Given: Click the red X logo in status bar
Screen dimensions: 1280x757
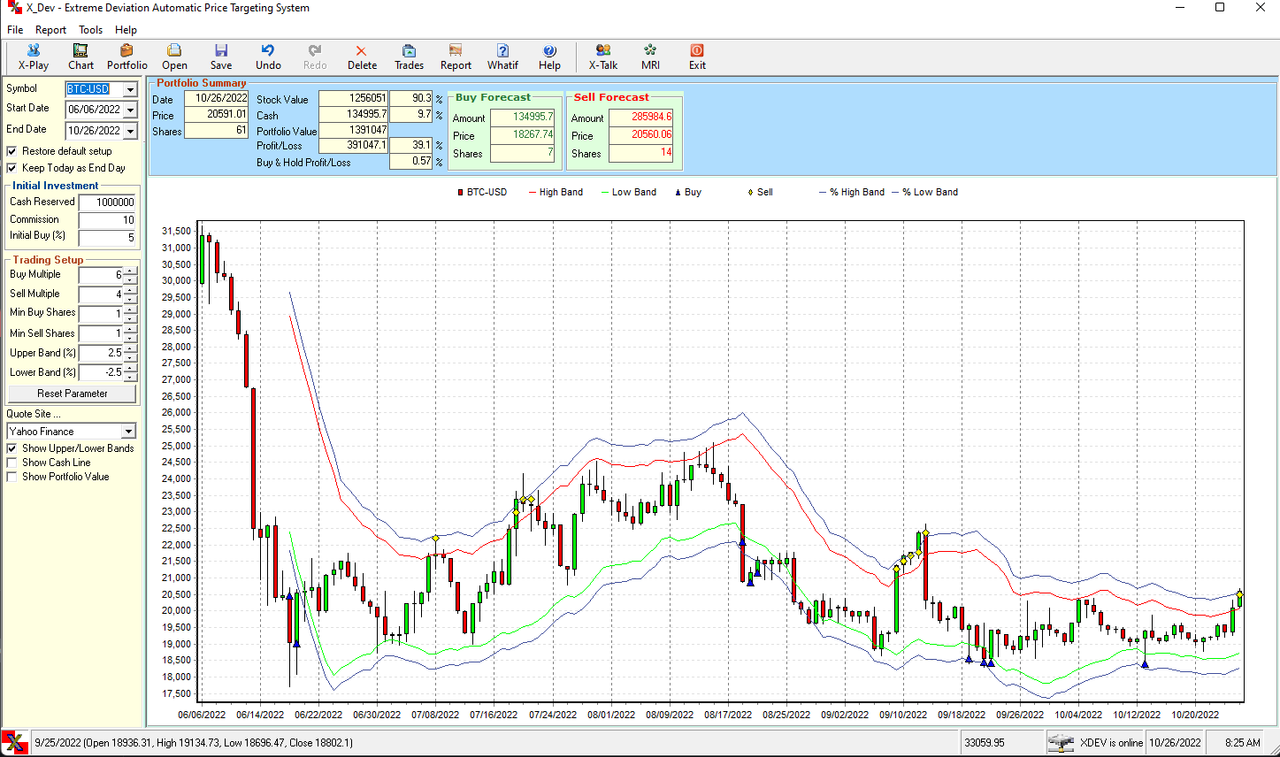Looking at the screenshot, I should click(x=14, y=742).
